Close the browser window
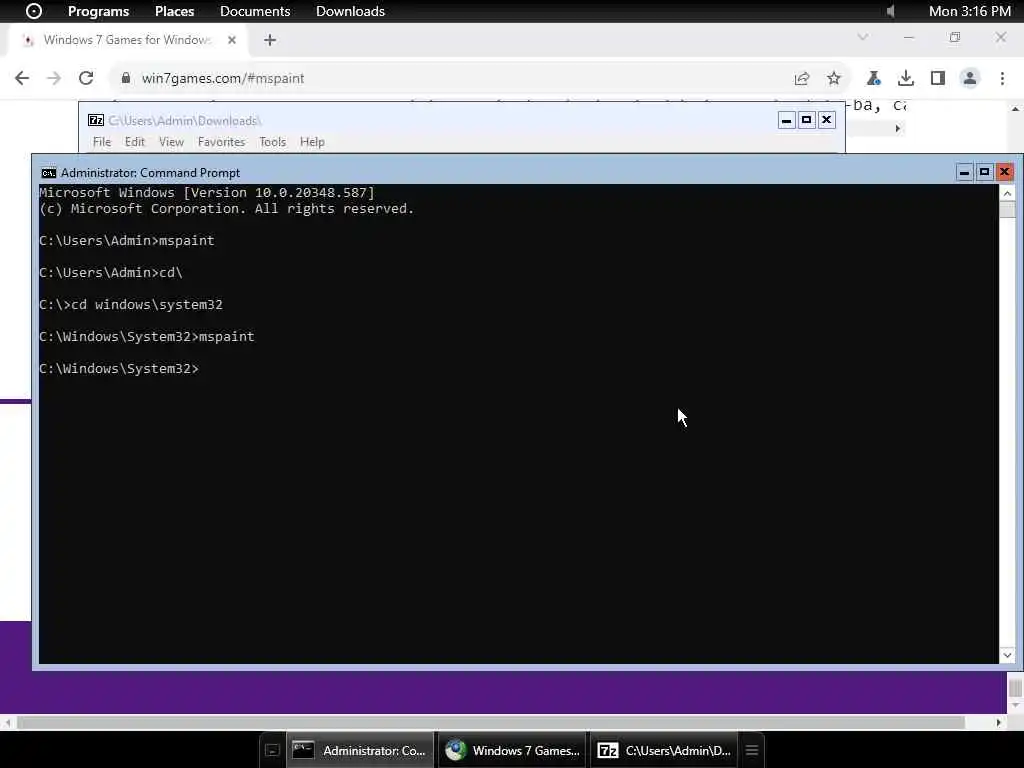 (1000, 37)
